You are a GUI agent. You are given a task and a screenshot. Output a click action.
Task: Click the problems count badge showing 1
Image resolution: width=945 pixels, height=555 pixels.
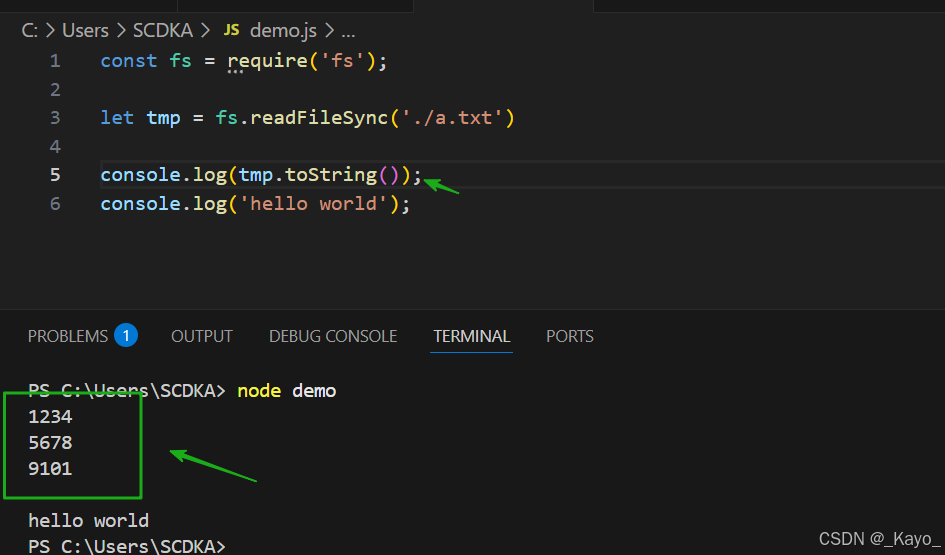[126, 336]
